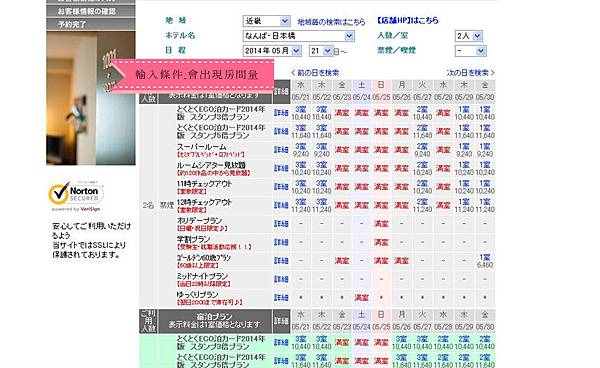
Task: Select ルームシアター見放題 2室 10,240 on 05/27
Action: tap(422, 168)
